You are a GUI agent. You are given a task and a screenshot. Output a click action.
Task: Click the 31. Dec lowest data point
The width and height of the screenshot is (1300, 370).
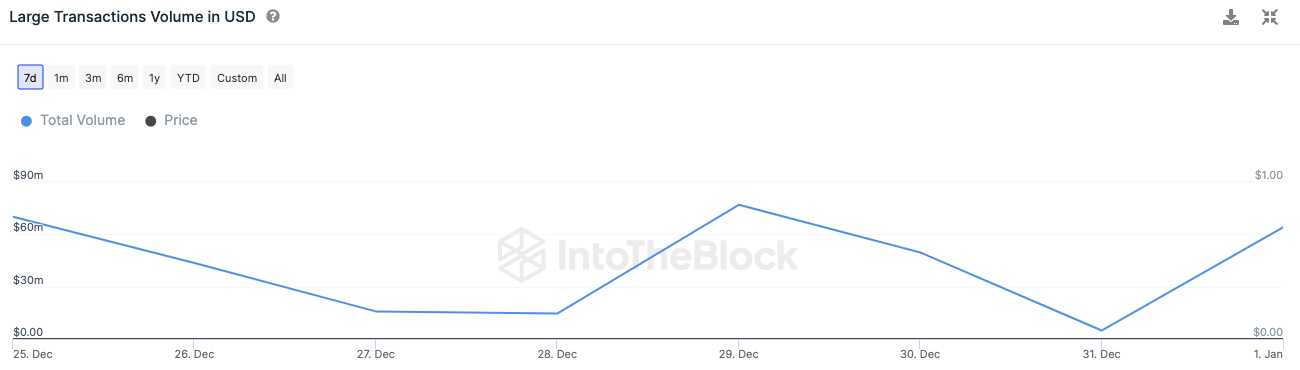pyautogui.click(x=1101, y=330)
